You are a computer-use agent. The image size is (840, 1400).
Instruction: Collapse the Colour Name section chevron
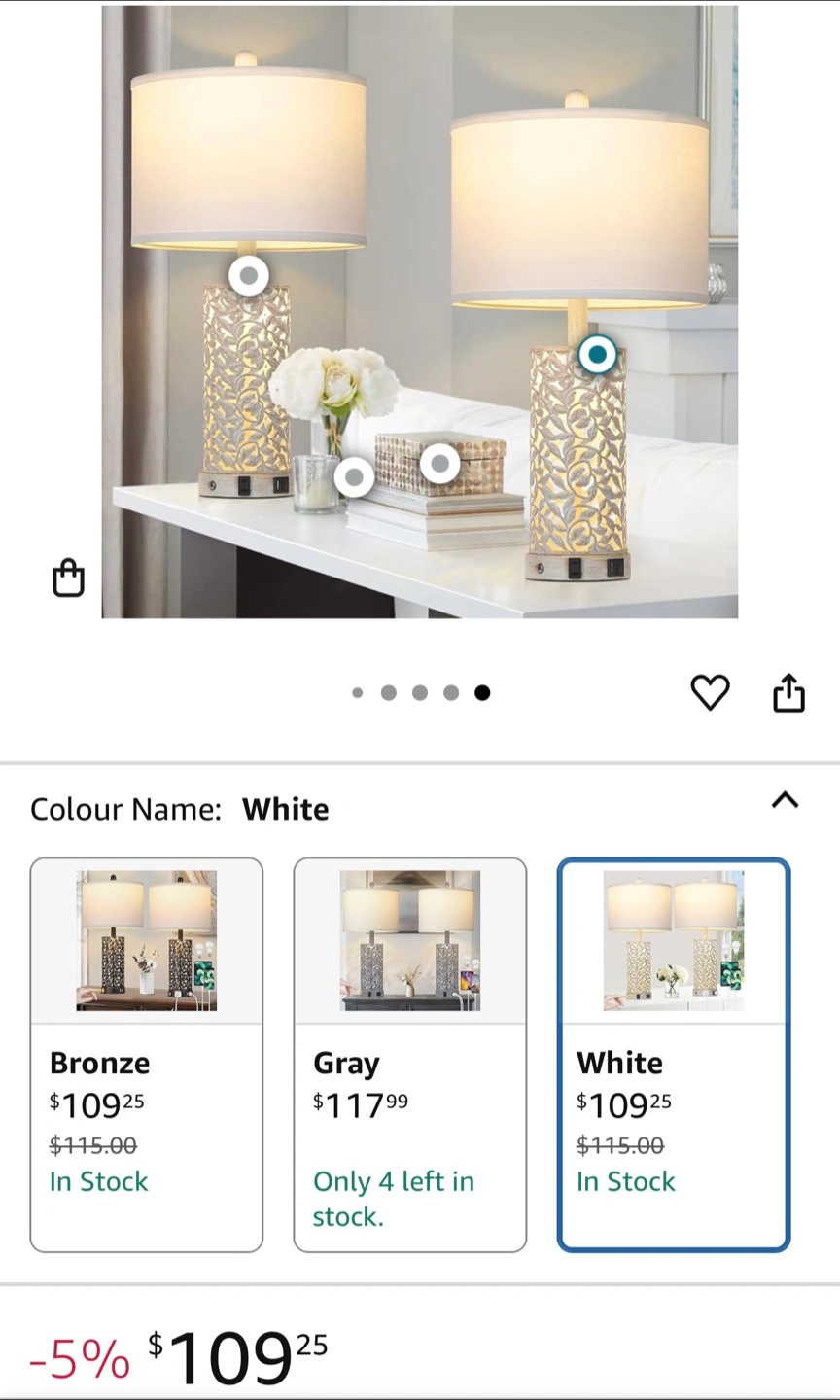(x=785, y=800)
